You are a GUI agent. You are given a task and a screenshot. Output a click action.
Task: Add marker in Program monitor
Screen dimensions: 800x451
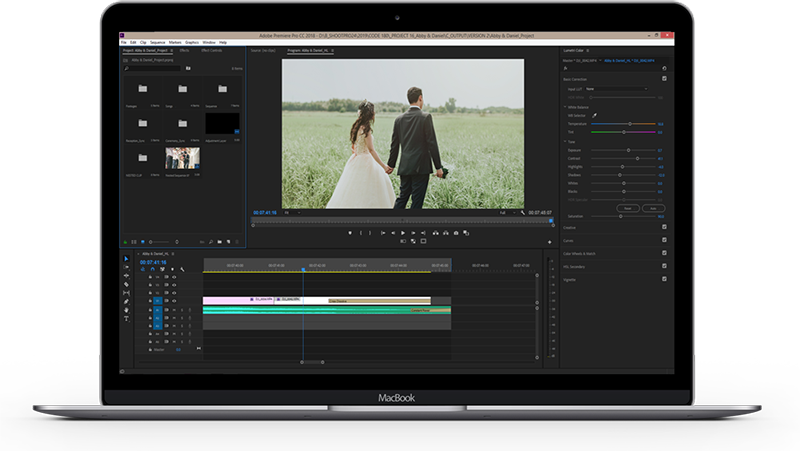click(350, 233)
